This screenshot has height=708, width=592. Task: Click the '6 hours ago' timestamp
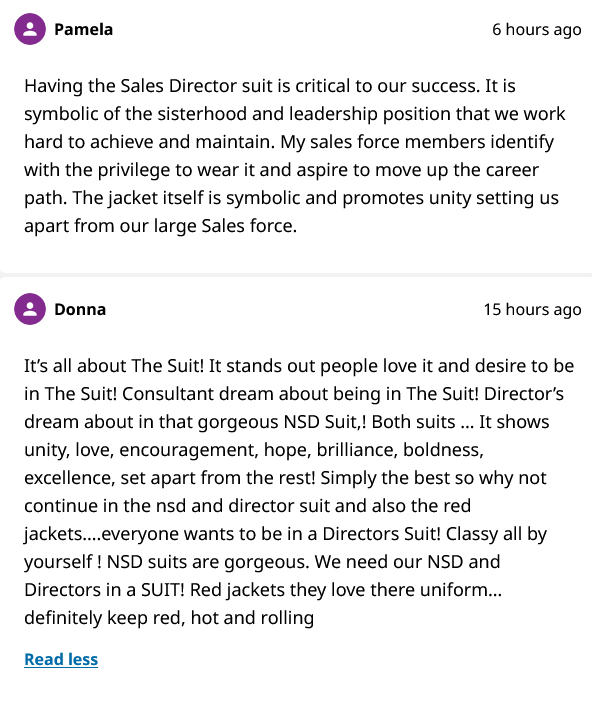(536, 29)
